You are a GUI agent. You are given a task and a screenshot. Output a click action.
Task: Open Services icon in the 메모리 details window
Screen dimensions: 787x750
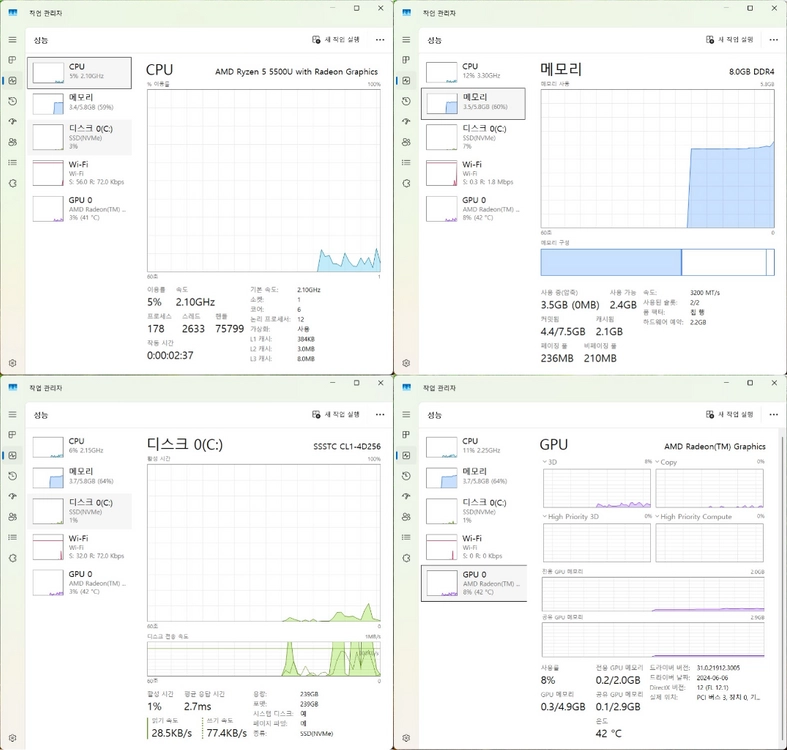406,183
